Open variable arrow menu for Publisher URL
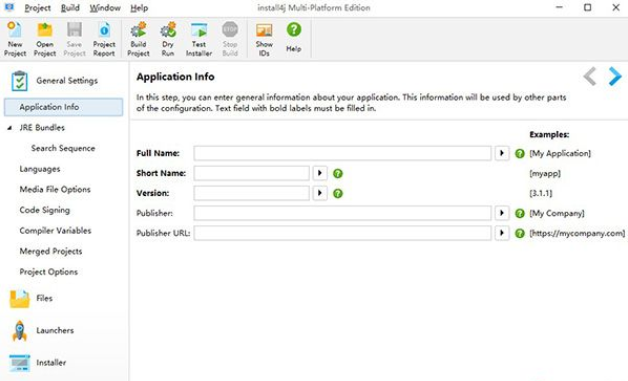Image resolution: width=628 pixels, height=381 pixels. 502,233
